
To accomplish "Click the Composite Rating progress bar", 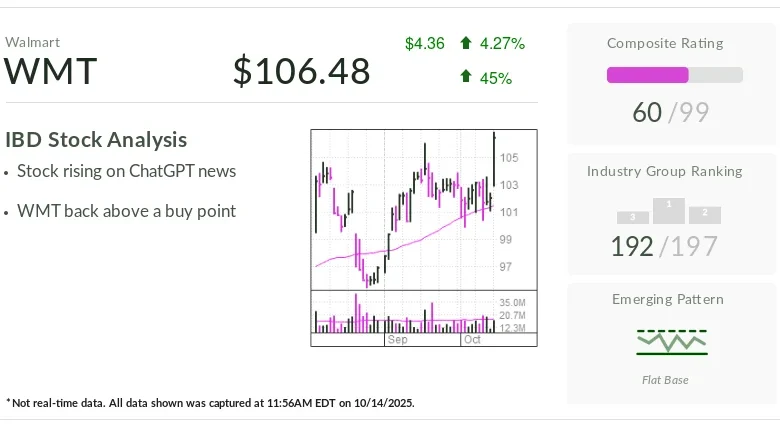I will point(674,75).
